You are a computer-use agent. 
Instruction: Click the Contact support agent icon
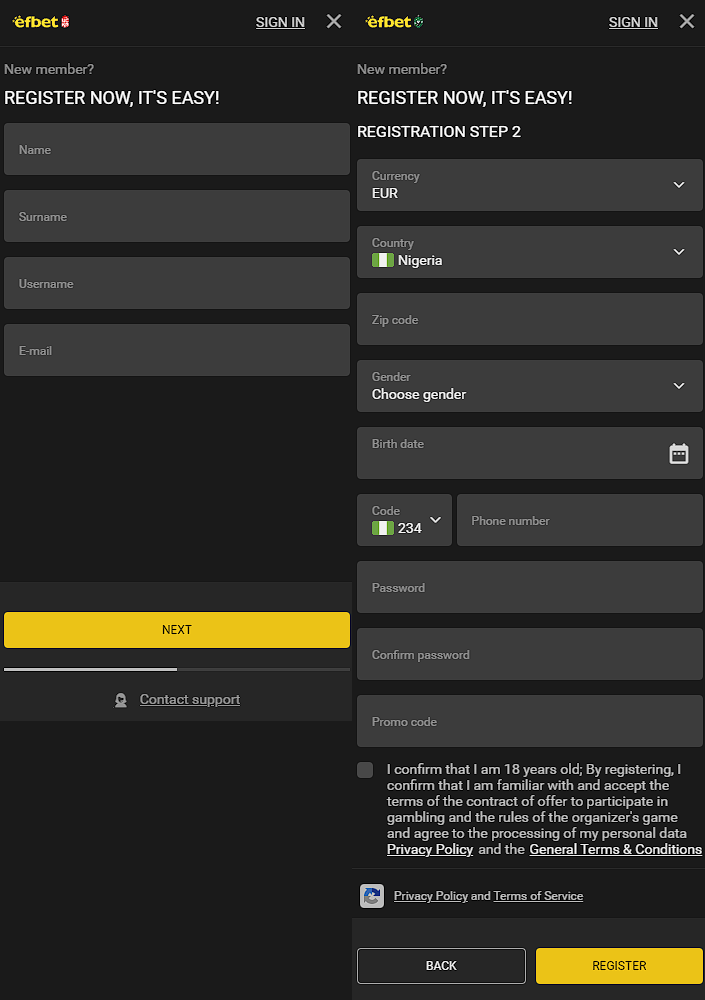click(x=121, y=700)
